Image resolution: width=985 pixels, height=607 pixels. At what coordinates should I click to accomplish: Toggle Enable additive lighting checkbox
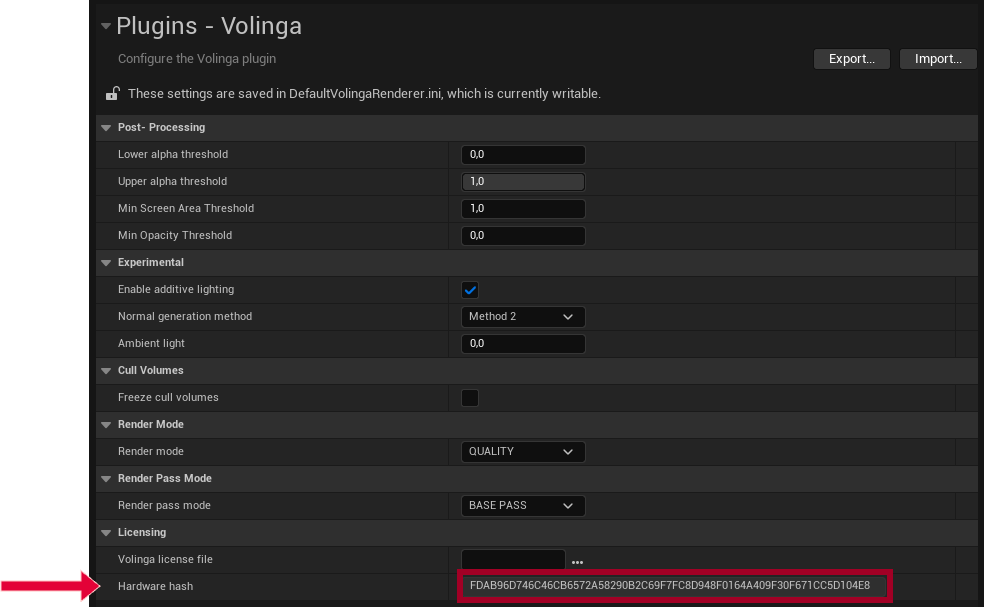(x=470, y=290)
